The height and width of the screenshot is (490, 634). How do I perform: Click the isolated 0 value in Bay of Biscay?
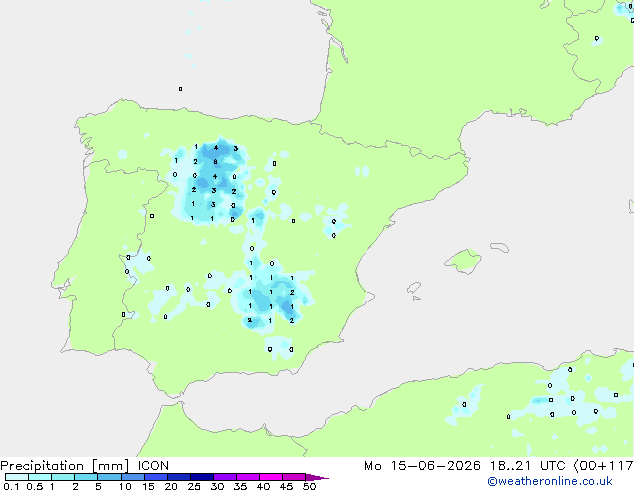point(180,89)
